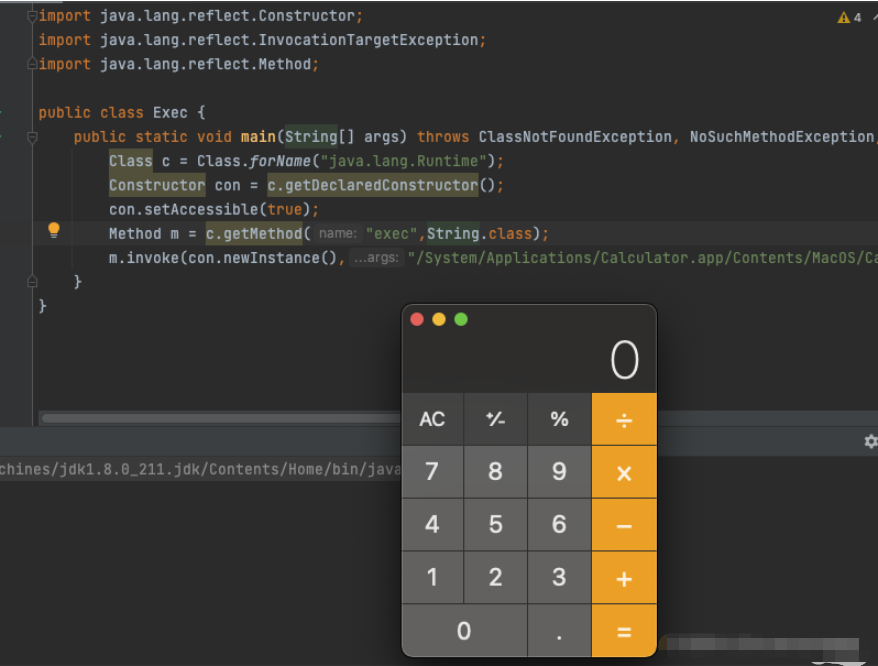Click the divide key on Calculator

click(x=624, y=419)
